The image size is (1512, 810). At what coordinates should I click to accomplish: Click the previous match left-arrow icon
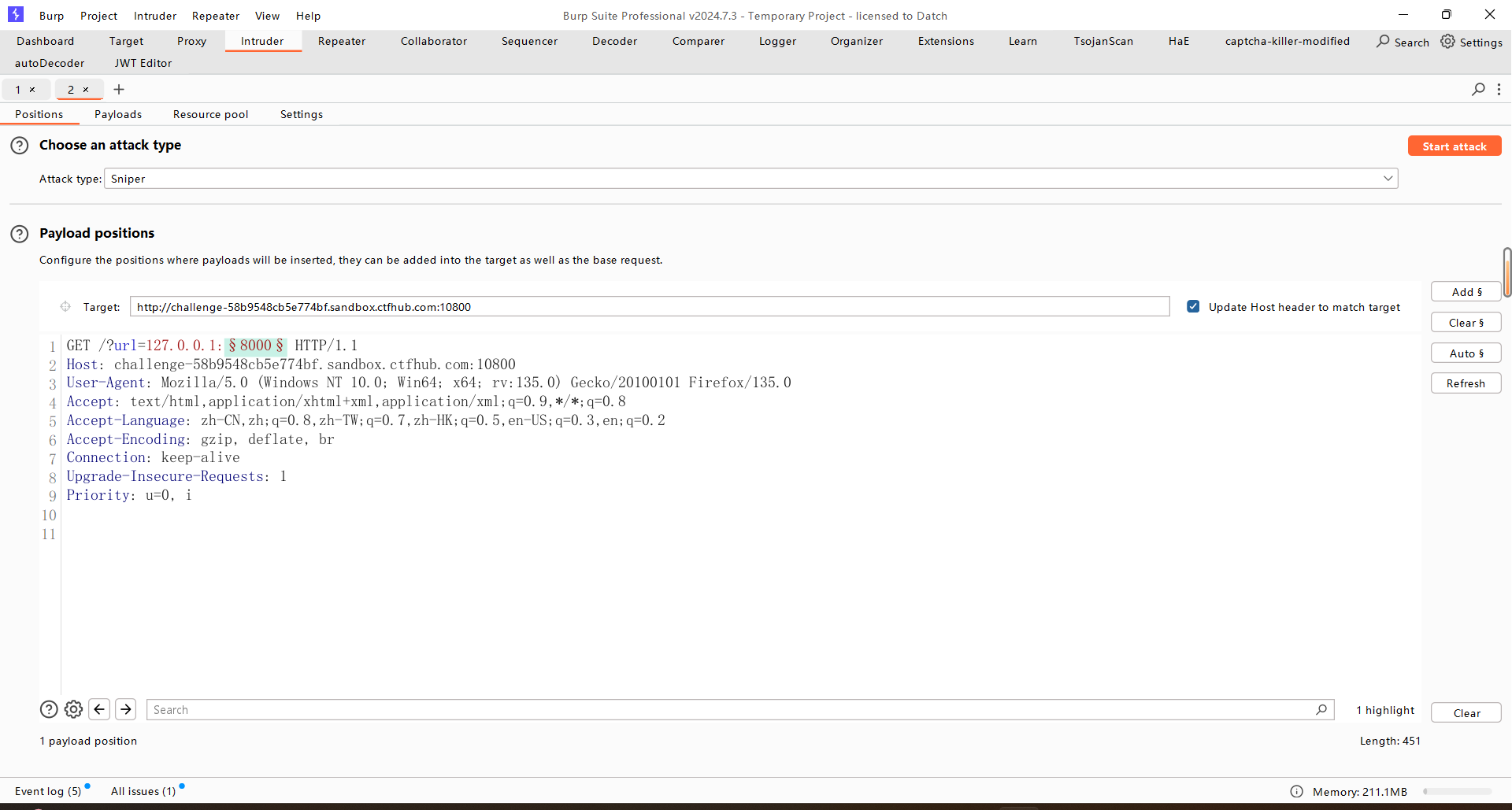[99, 709]
